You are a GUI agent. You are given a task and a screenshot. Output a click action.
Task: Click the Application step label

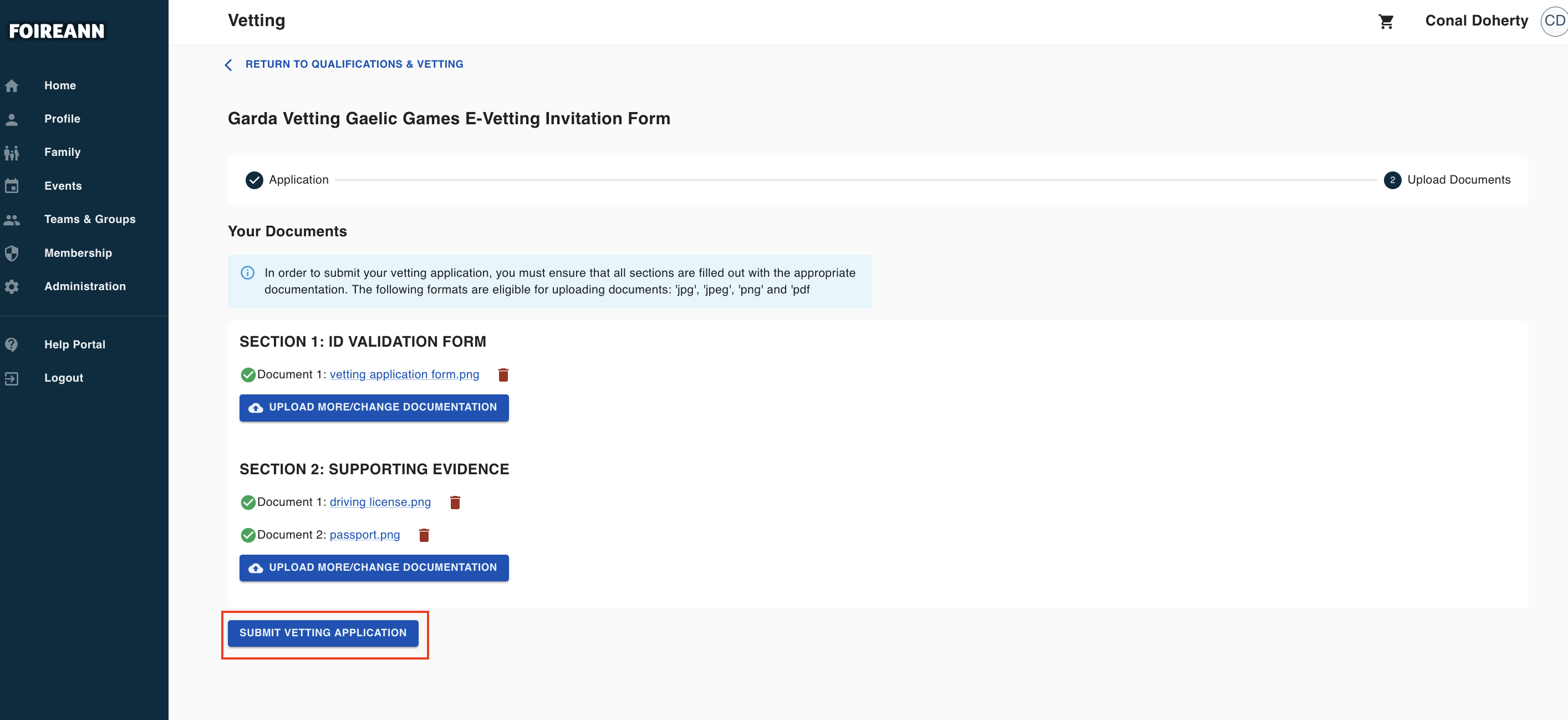298,180
